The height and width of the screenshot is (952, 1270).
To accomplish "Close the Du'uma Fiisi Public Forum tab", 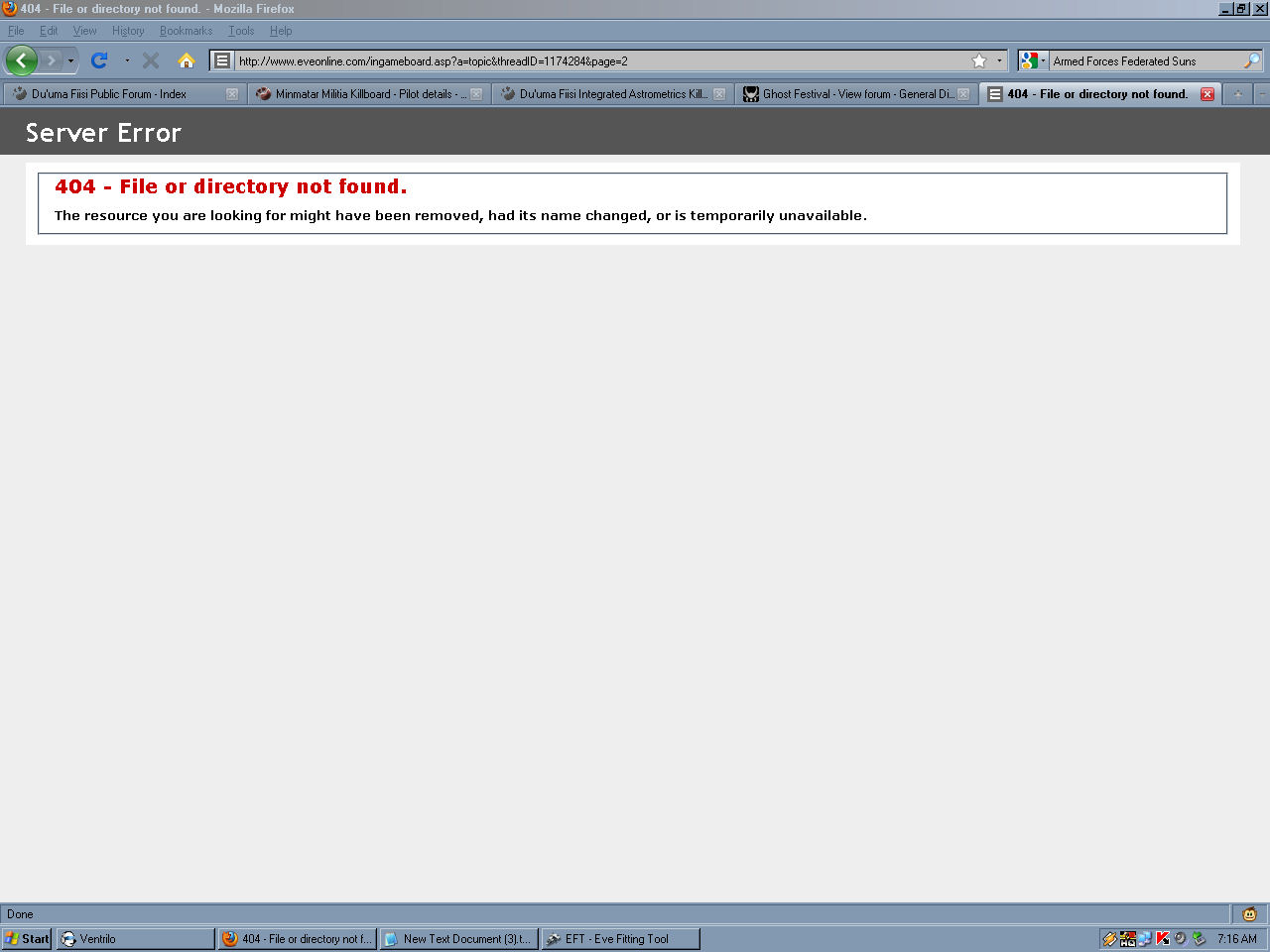I will 232,94.
